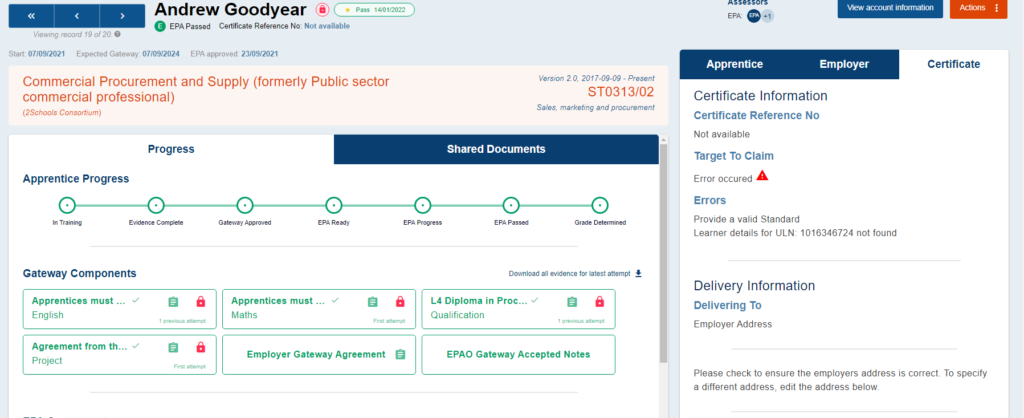Go to first record with double-arrow button

[x=32, y=16]
